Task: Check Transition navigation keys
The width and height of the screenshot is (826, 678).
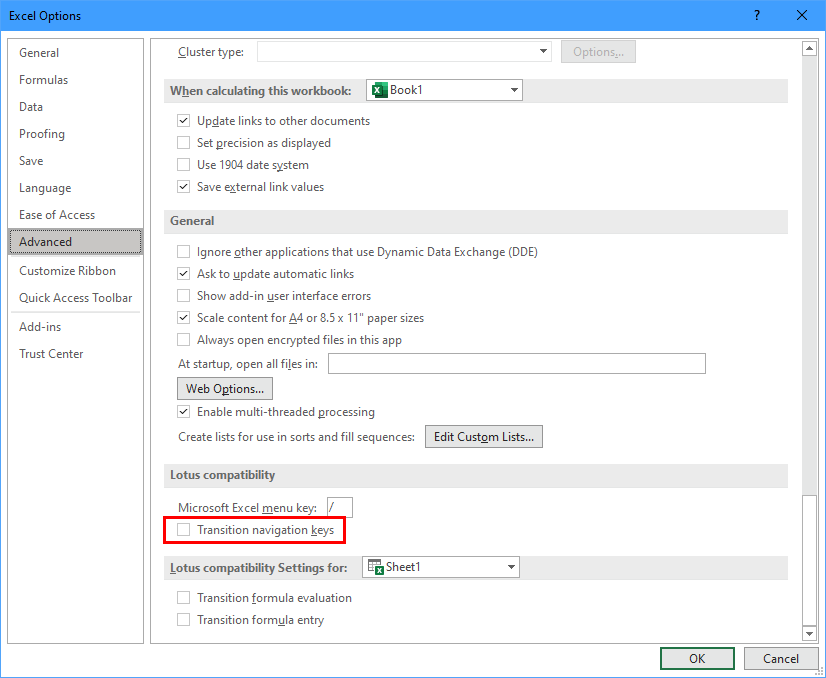Action: [183, 529]
